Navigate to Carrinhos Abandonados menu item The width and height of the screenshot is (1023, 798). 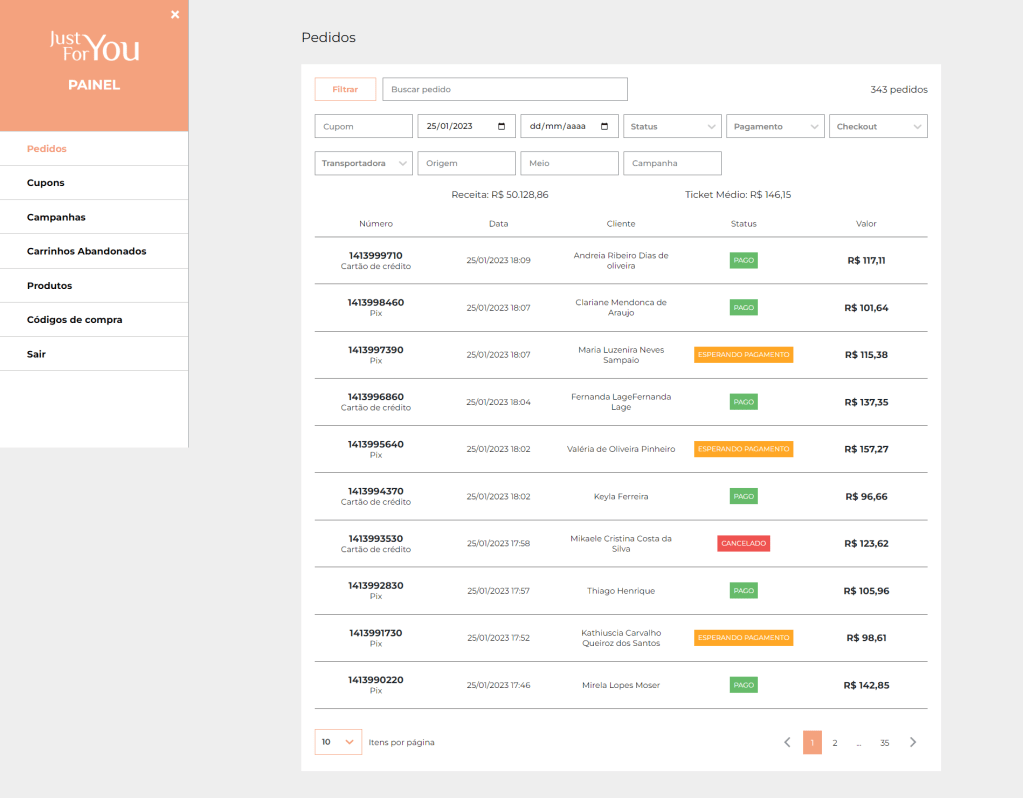[x=87, y=251]
